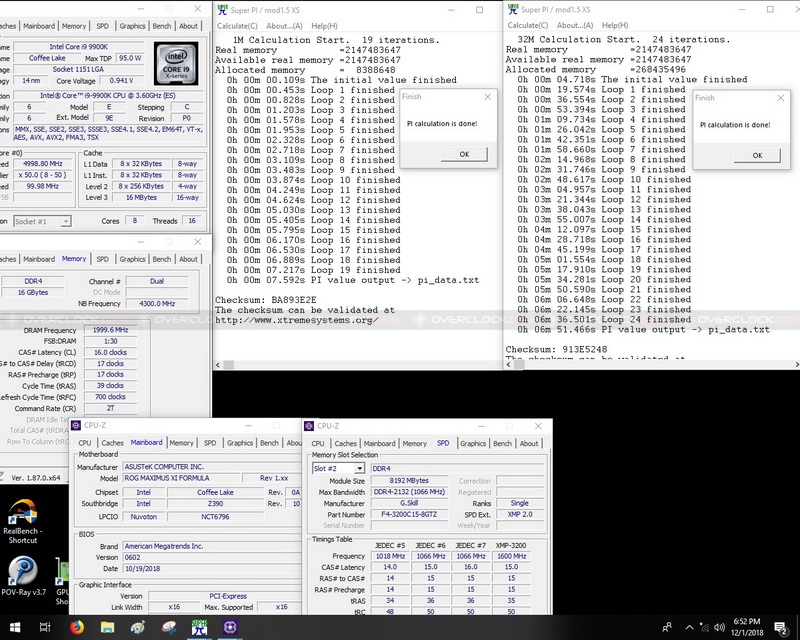This screenshot has height=640, width=800.
Task: Click the Intel Core i9 X-series logo
Action: 176,64
